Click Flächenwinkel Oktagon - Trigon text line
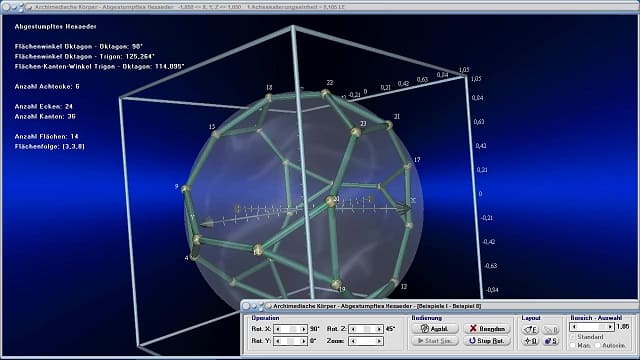 [85, 57]
